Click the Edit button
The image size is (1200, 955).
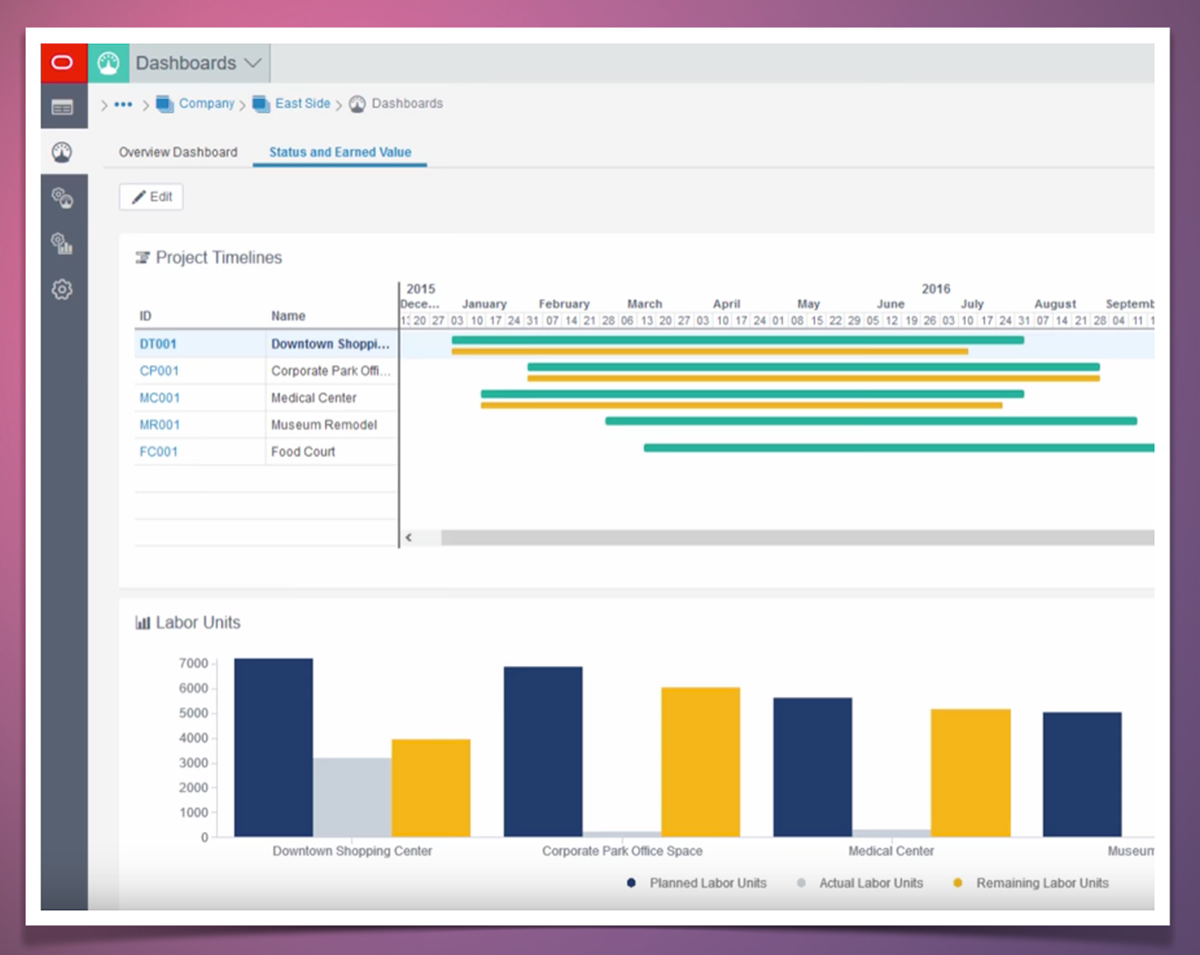[151, 197]
